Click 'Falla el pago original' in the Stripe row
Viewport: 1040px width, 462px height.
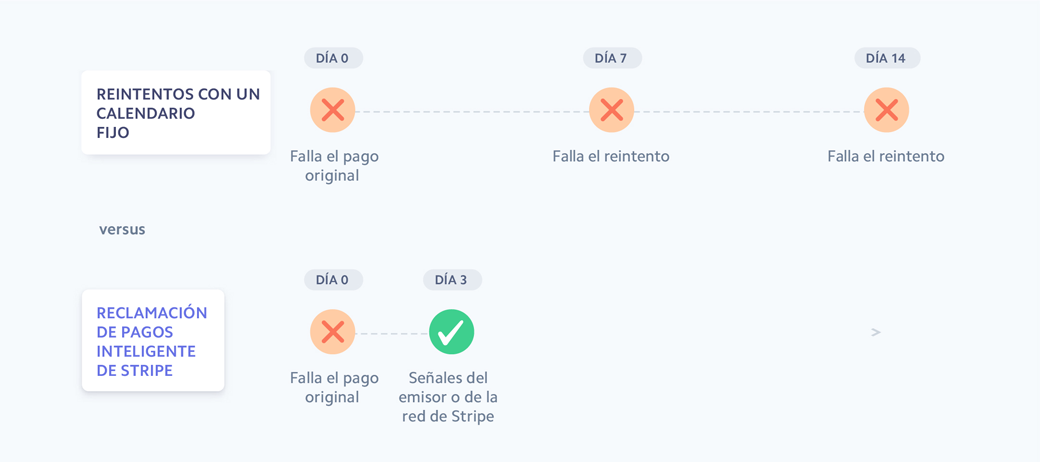coord(334,388)
